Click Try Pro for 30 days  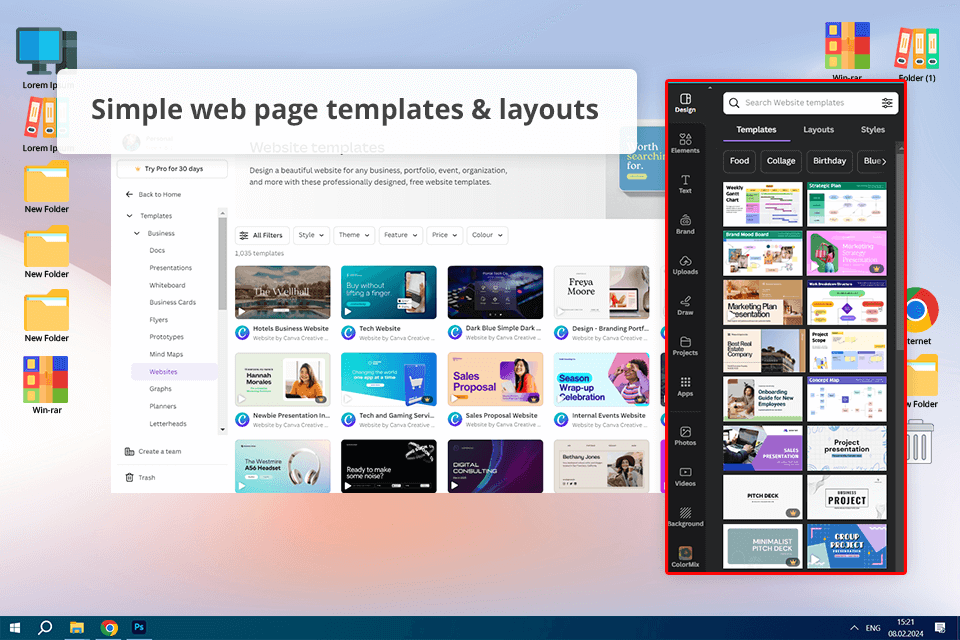pyautogui.click(x=172, y=169)
